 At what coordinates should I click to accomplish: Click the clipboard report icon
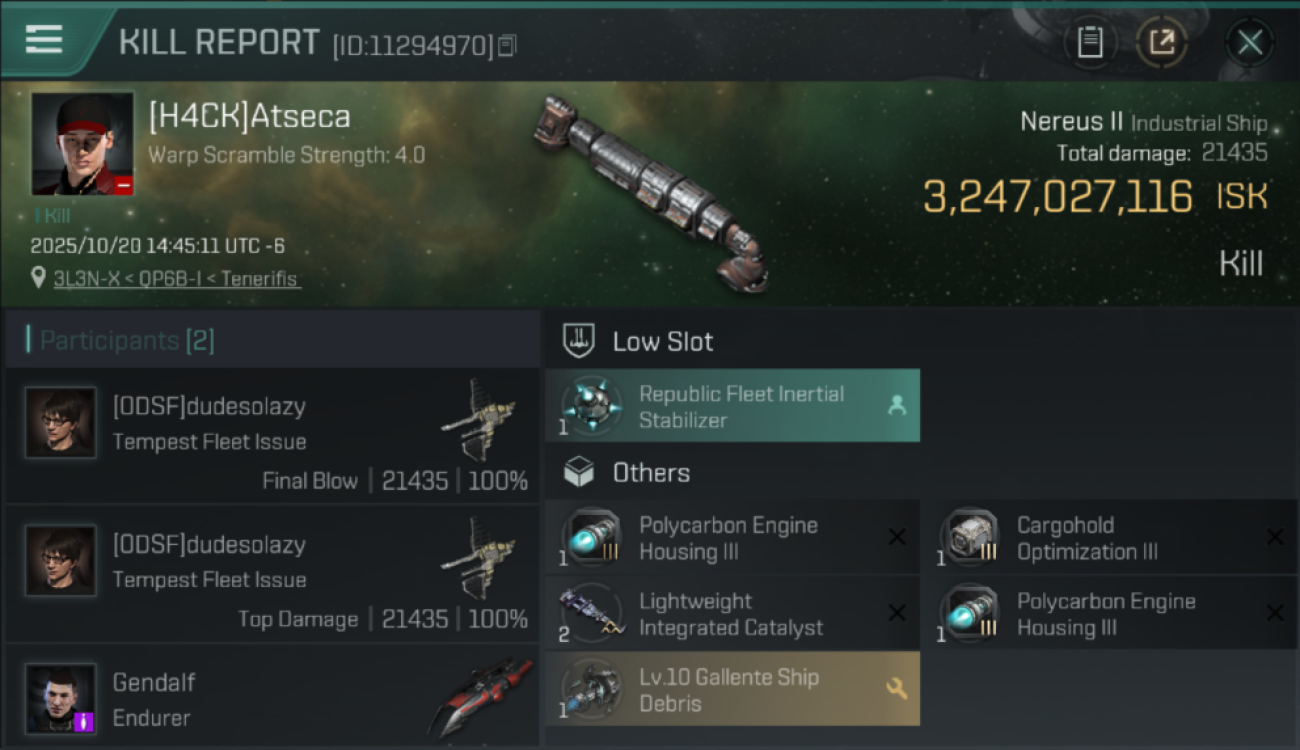pos(1090,42)
